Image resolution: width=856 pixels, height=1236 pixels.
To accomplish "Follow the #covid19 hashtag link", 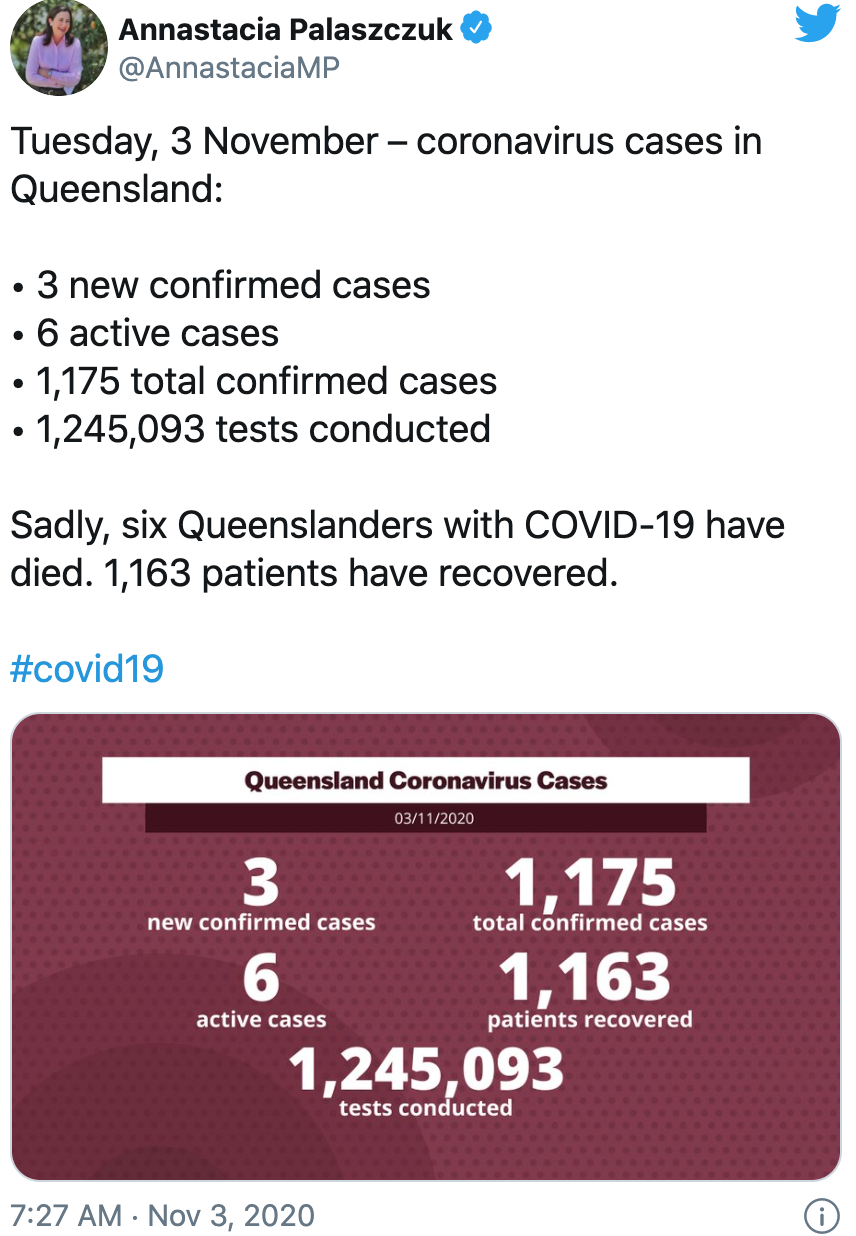I will click(86, 668).
